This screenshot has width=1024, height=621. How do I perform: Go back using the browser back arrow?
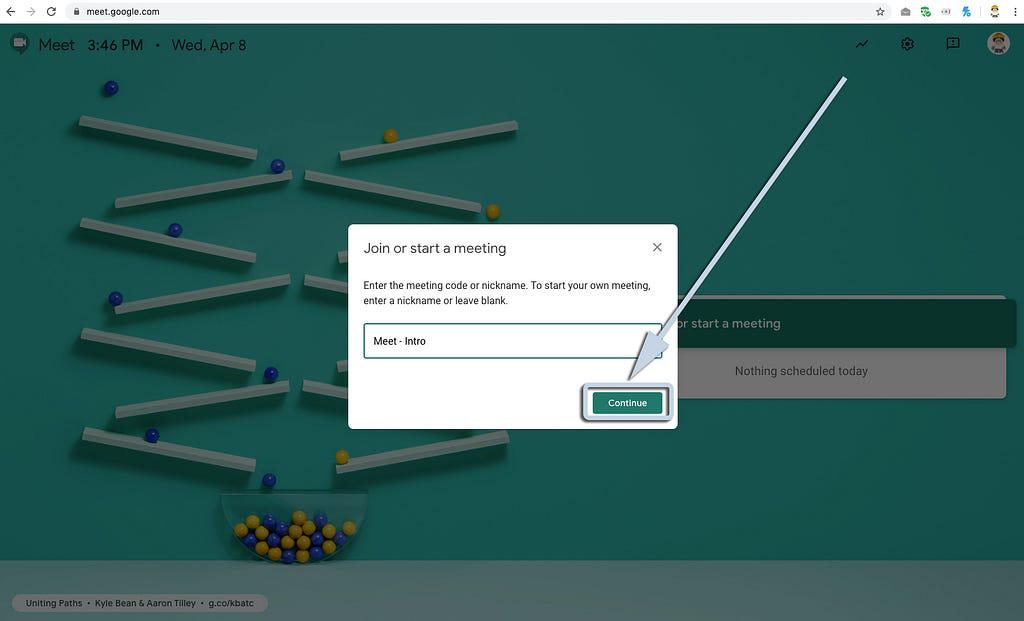pyautogui.click(x=11, y=12)
